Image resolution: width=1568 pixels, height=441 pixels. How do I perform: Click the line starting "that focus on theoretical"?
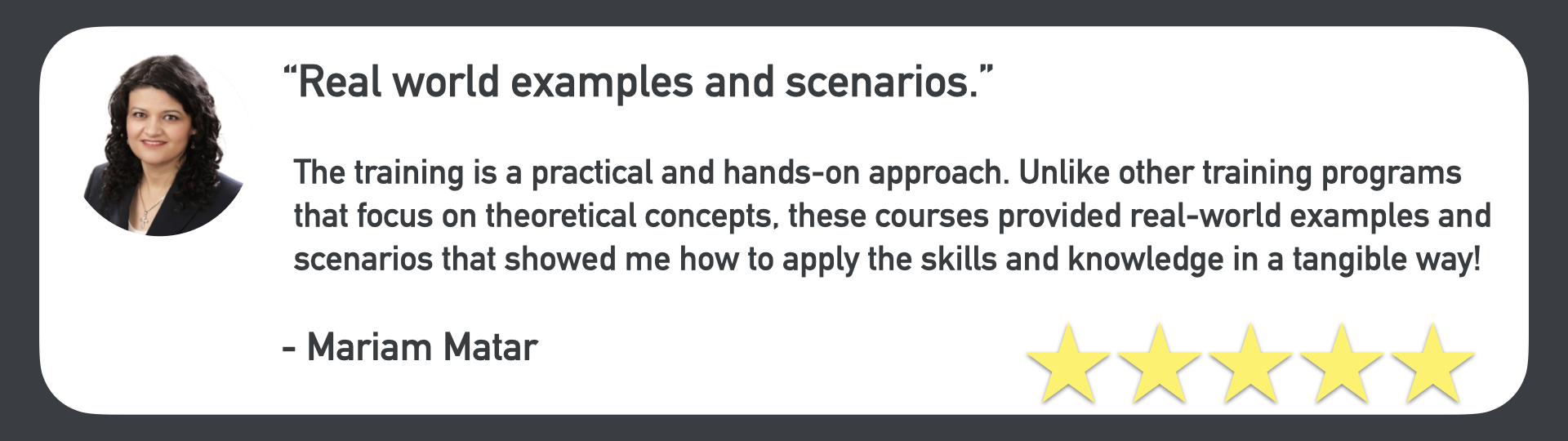[x=892, y=216]
